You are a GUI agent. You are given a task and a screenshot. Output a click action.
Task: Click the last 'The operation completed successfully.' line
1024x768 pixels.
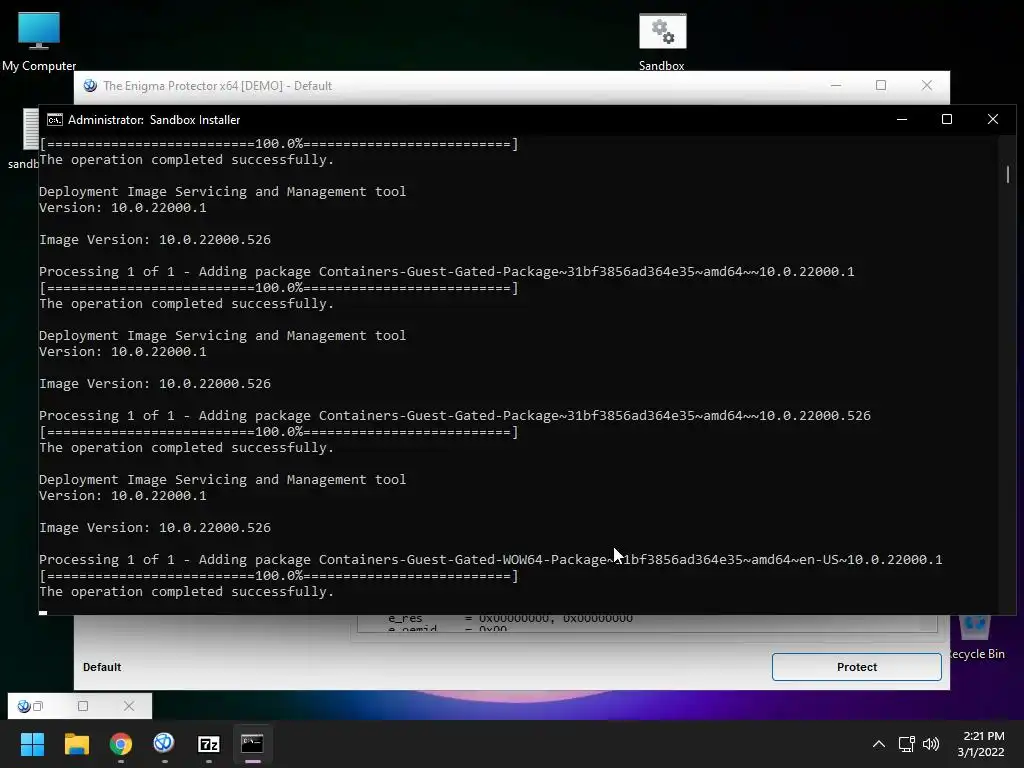point(187,592)
